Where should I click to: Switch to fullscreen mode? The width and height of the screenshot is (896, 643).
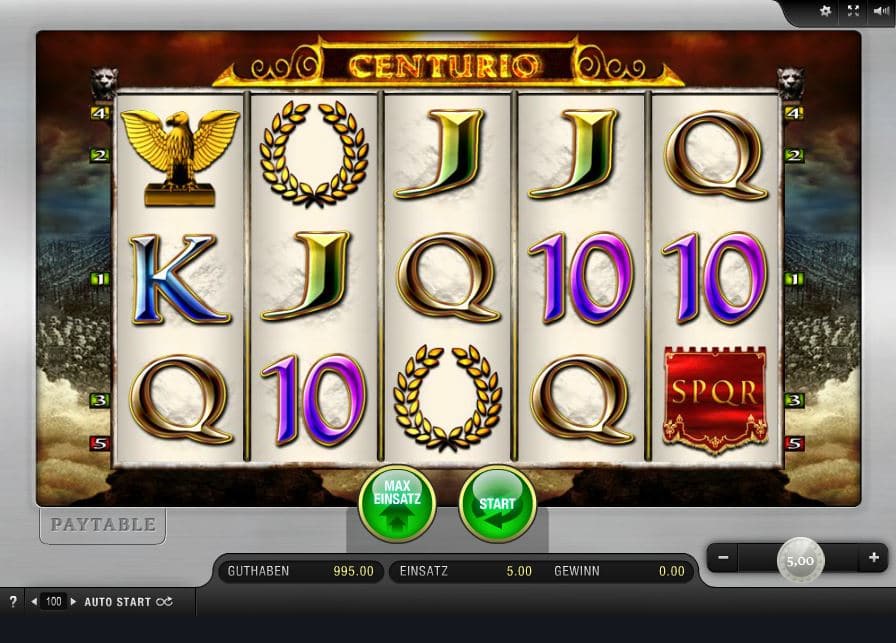(853, 11)
